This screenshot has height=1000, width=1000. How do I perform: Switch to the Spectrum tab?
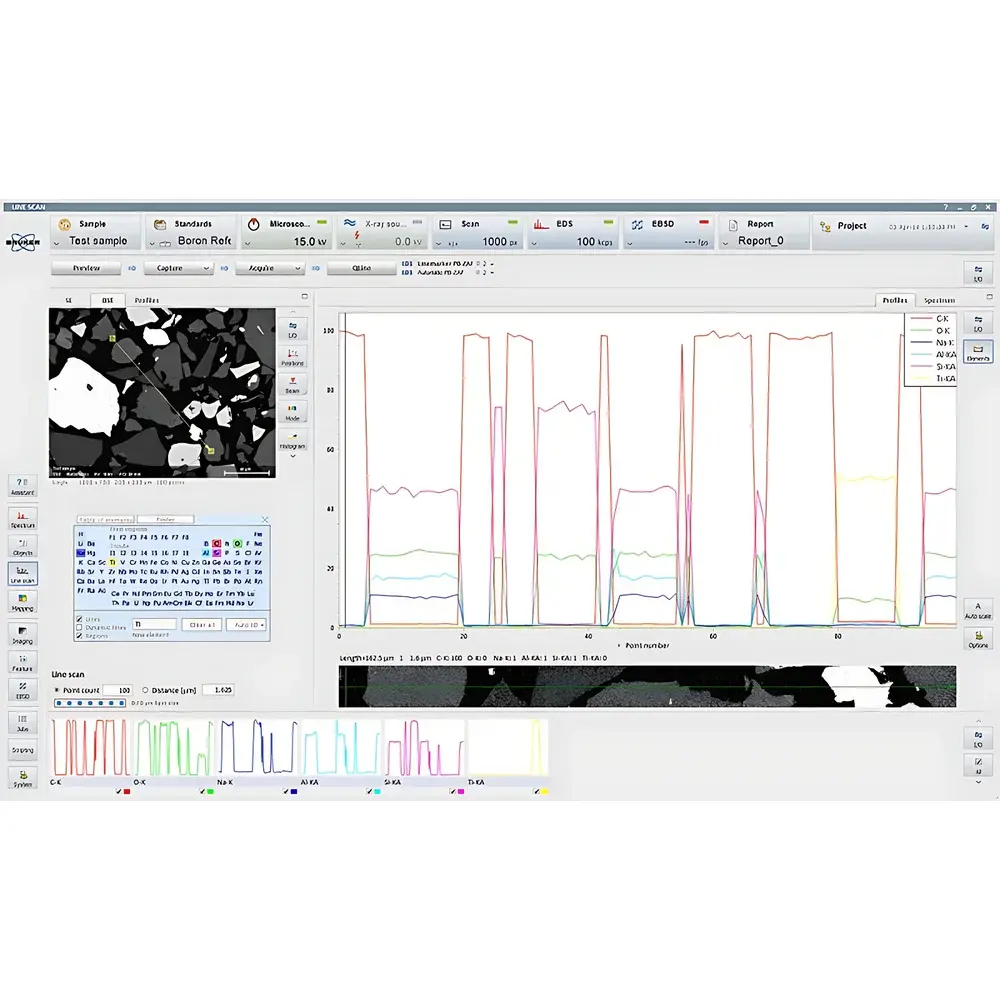(941, 300)
